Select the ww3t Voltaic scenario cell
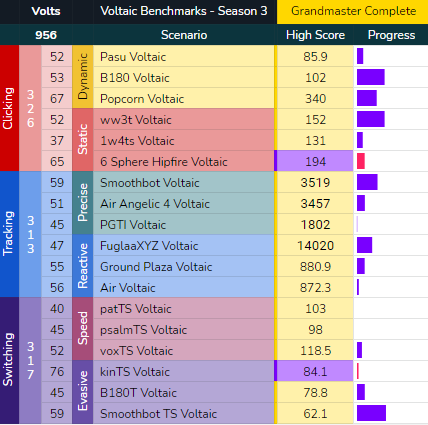428x425 pixels. [184, 120]
